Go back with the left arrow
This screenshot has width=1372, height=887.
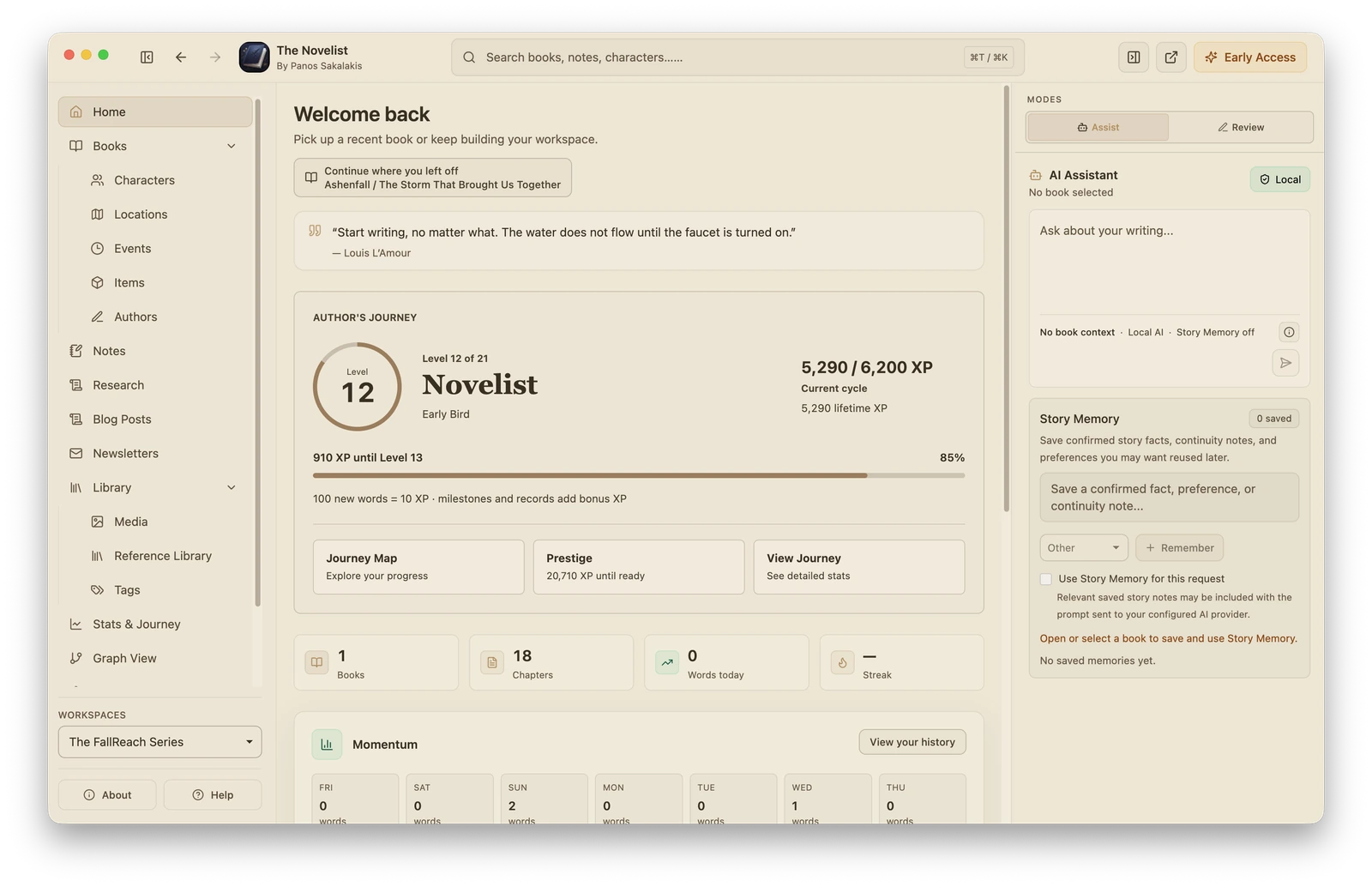click(x=181, y=57)
